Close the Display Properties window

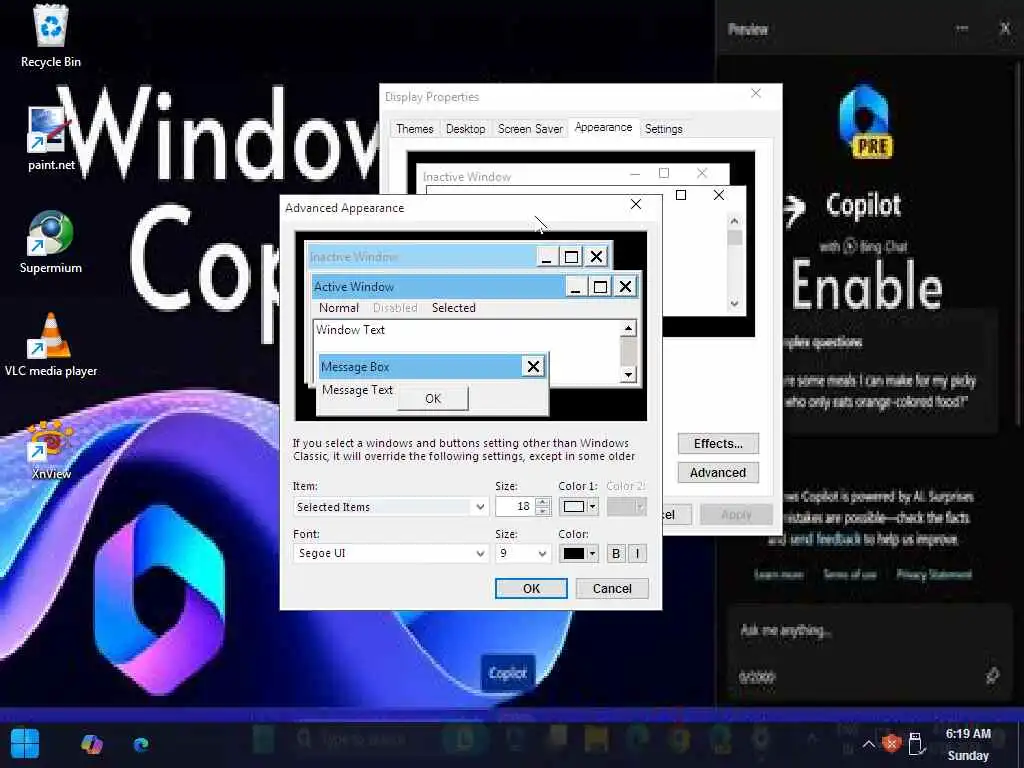pos(756,93)
